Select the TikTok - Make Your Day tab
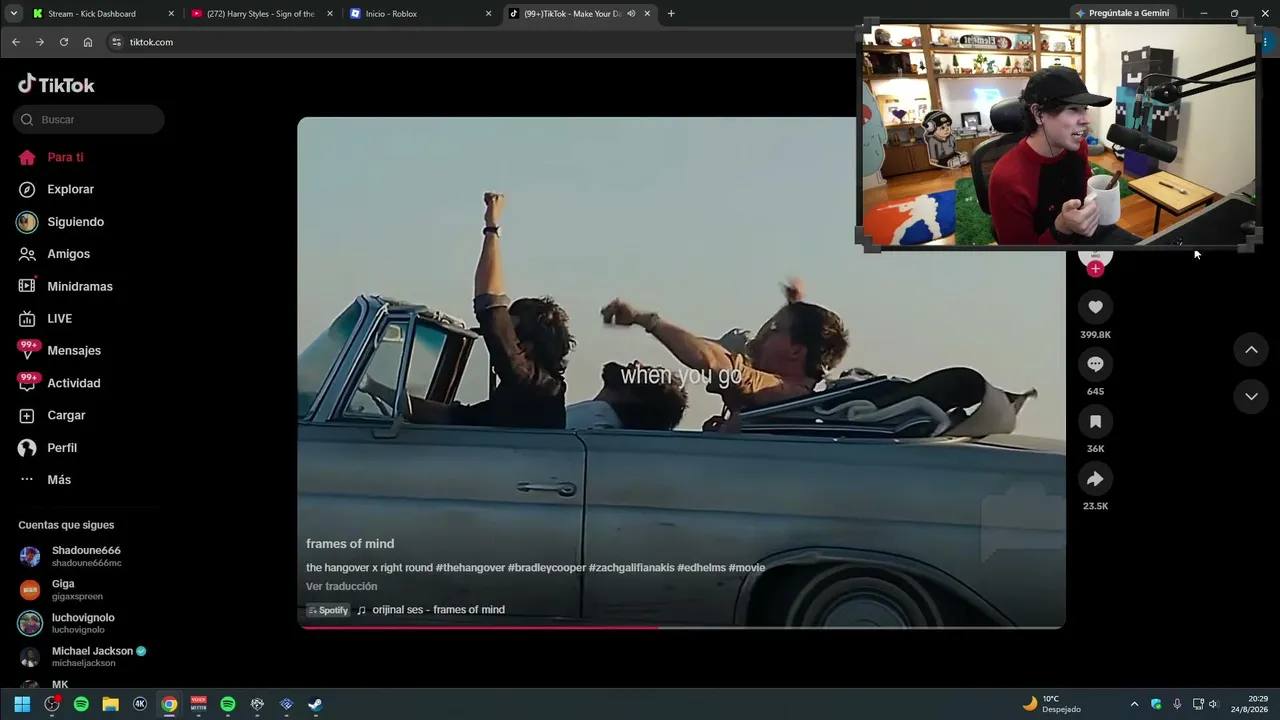This screenshot has width=1280, height=720. 580,14
